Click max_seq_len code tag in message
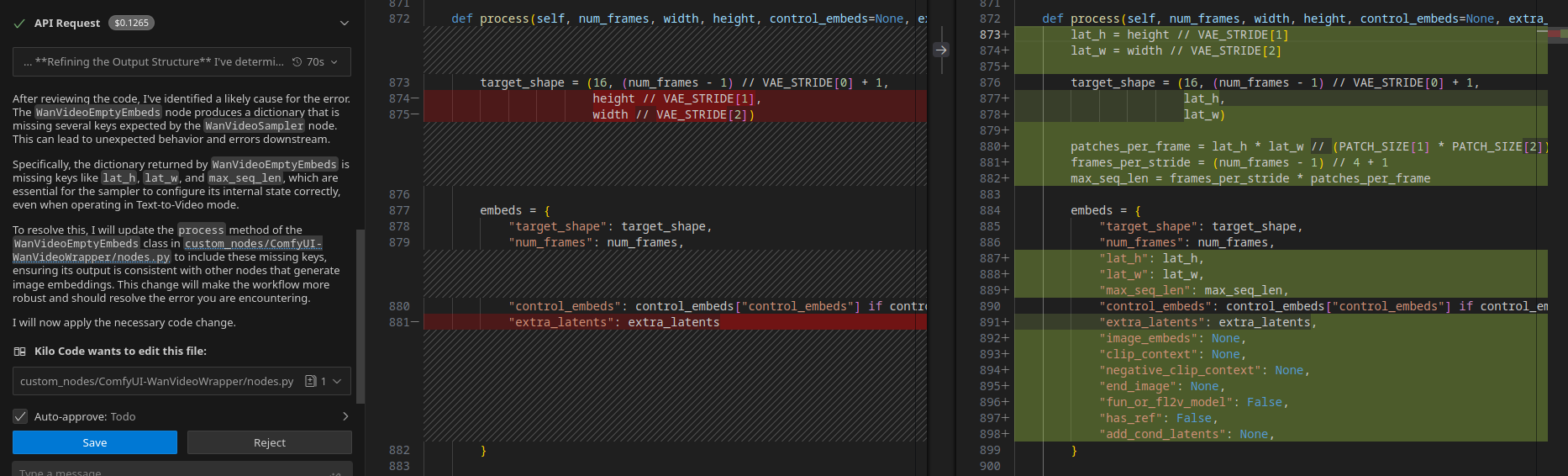This screenshot has width=1568, height=476. pyautogui.click(x=245, y=178)
